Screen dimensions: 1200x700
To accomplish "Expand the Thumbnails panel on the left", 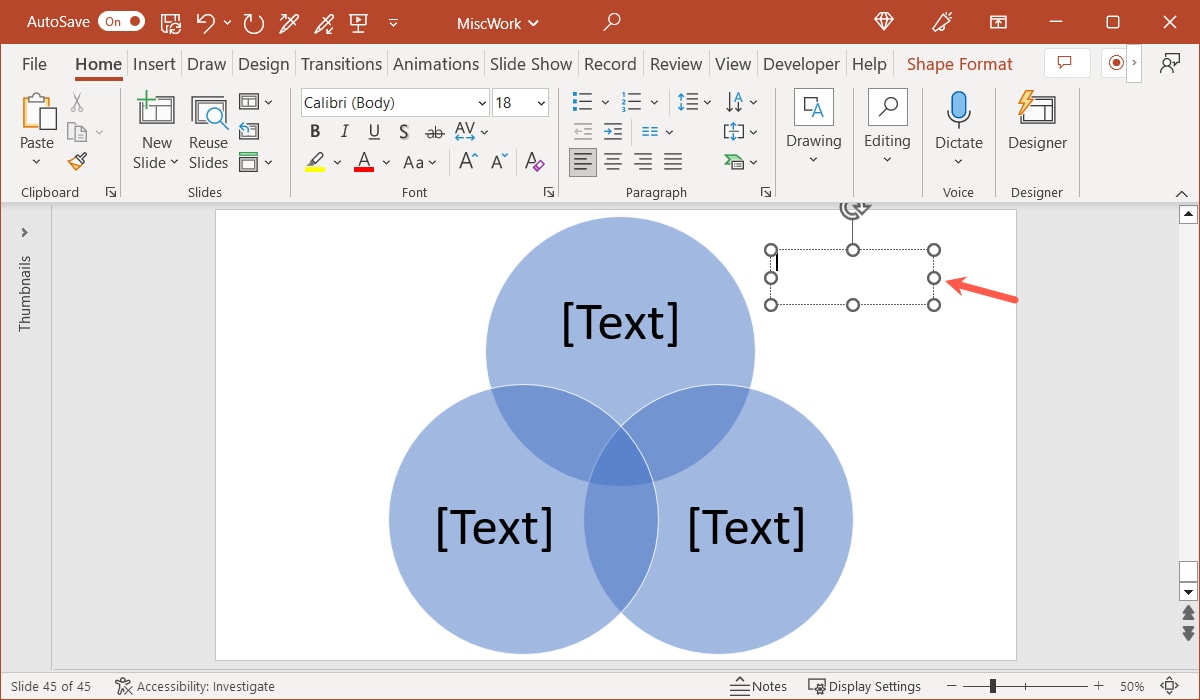I will (24, 231).
